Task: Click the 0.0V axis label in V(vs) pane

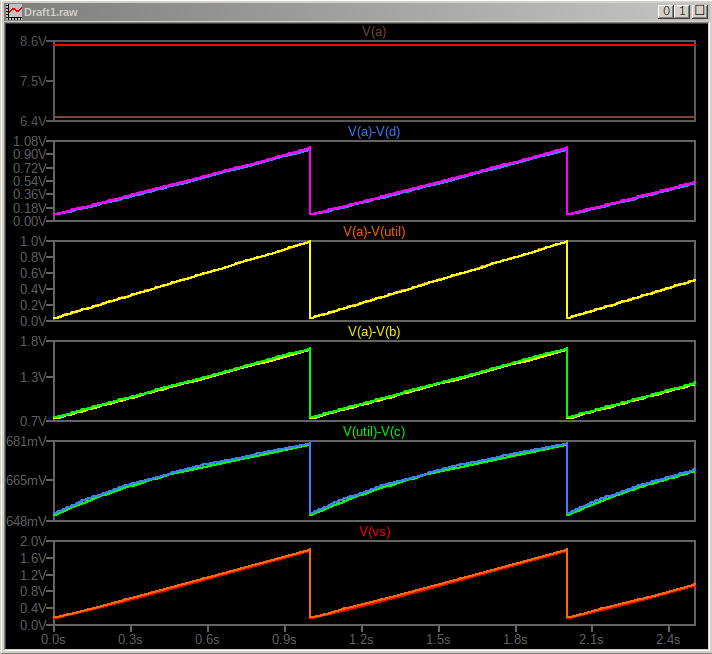Action: [33, 625]
